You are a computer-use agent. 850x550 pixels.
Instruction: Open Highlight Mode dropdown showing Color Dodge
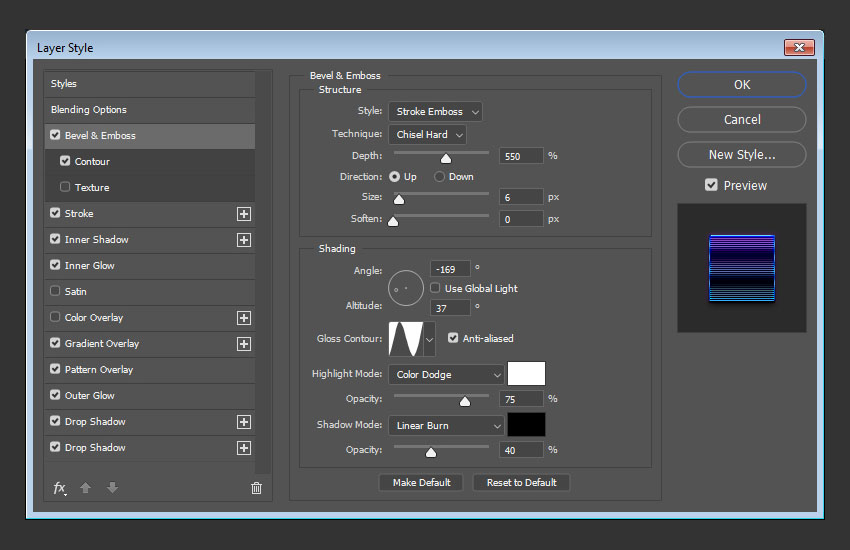[x=446, y=375]
